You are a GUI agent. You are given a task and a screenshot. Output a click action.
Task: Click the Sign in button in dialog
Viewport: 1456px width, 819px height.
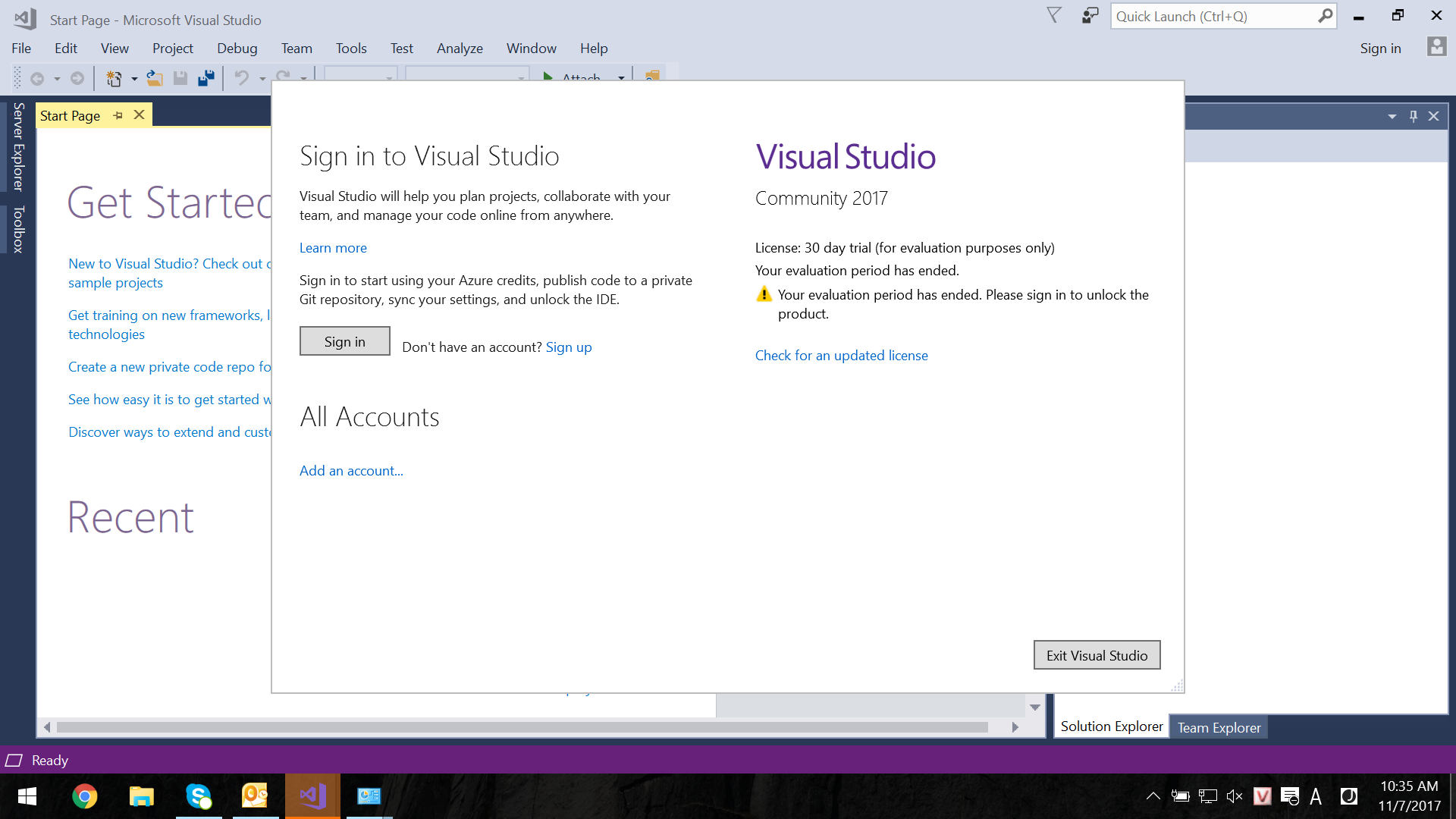(x=345, y=341)
